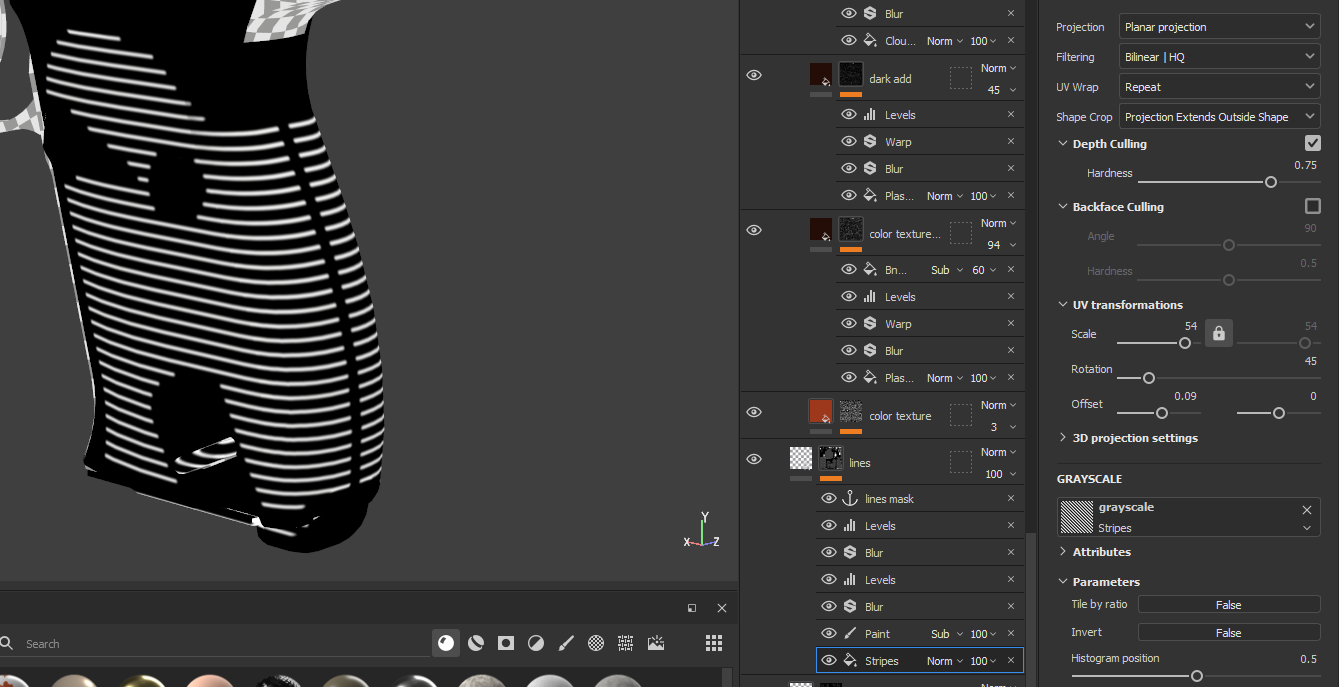Viewport: 1339px width, 687px height.
Task: Click the Levels histogram icon under lines layer
Action: point(848,525)
